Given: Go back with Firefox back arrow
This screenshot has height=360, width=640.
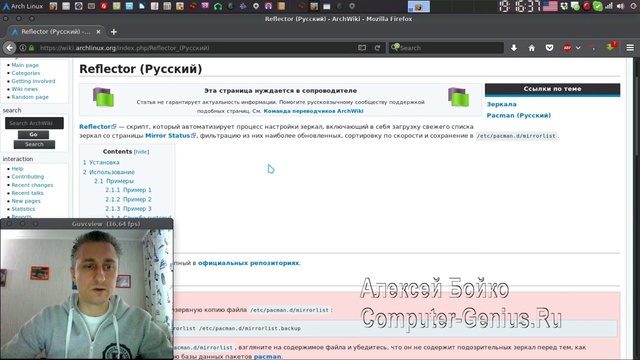Looking at the screenshot, I should tap(10, 48).
